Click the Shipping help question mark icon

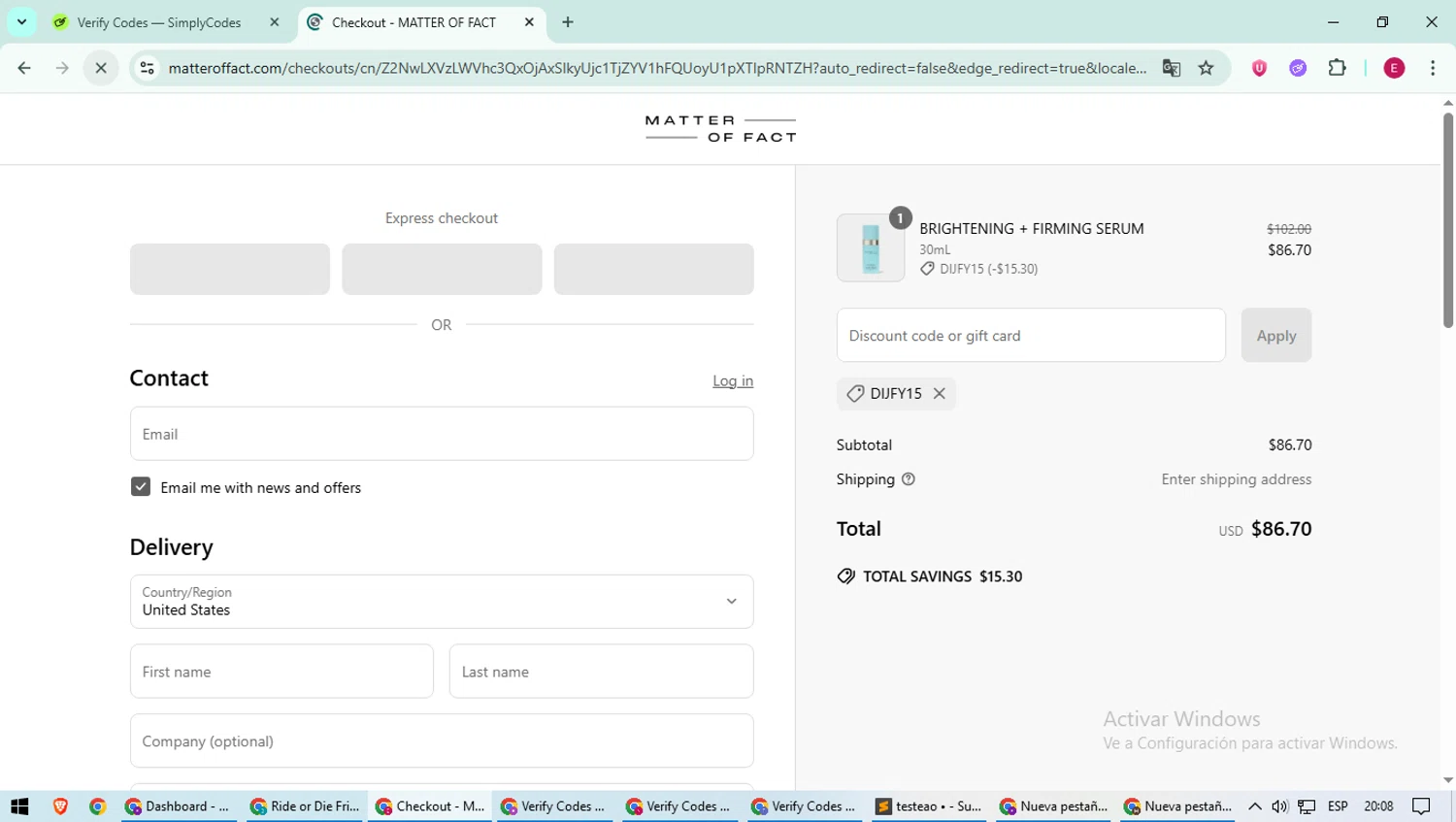pyautogui.click(x=909, y=478)
